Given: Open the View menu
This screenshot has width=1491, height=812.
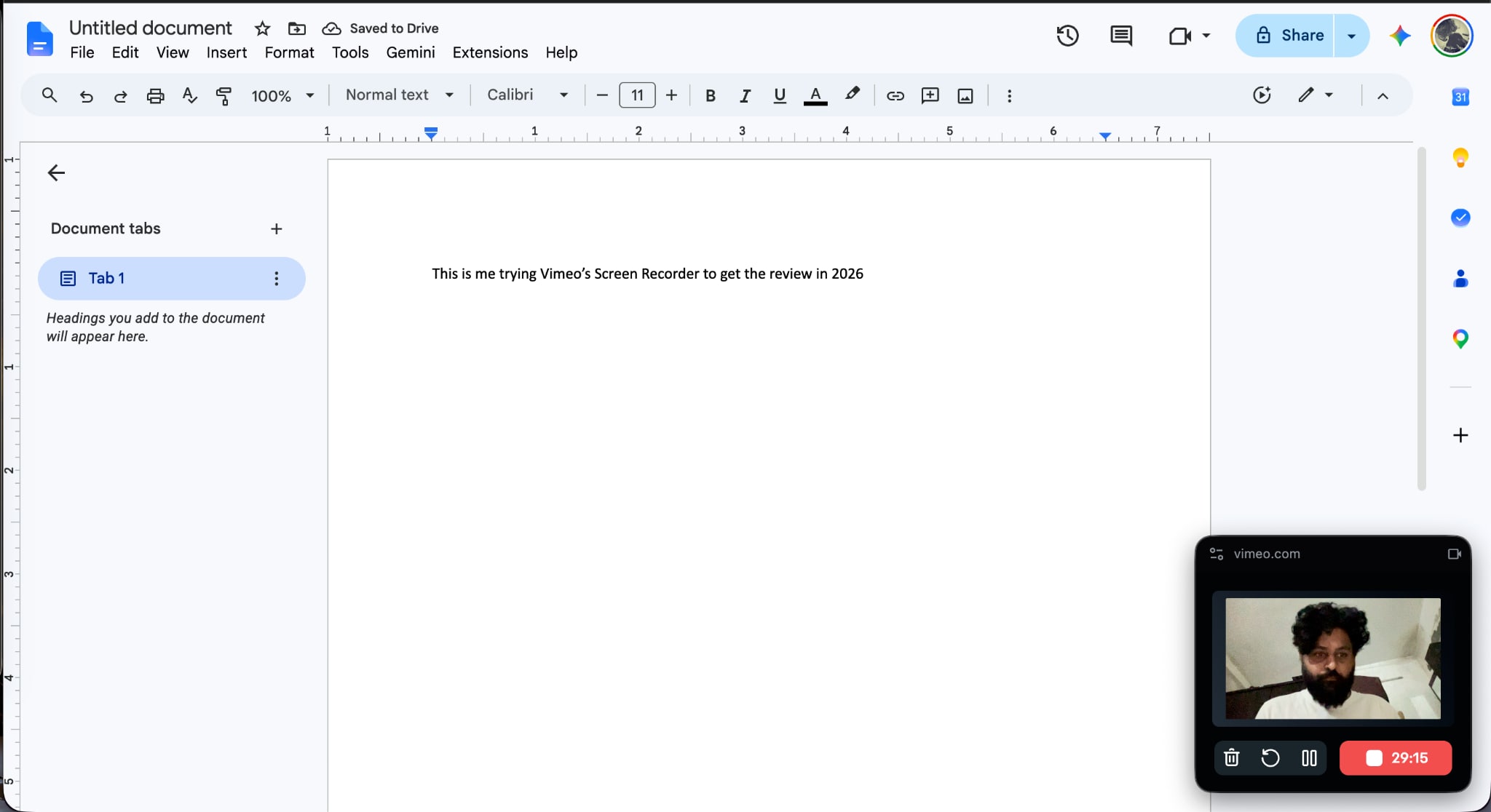Looking at the screenshot, I should [173, 52].
